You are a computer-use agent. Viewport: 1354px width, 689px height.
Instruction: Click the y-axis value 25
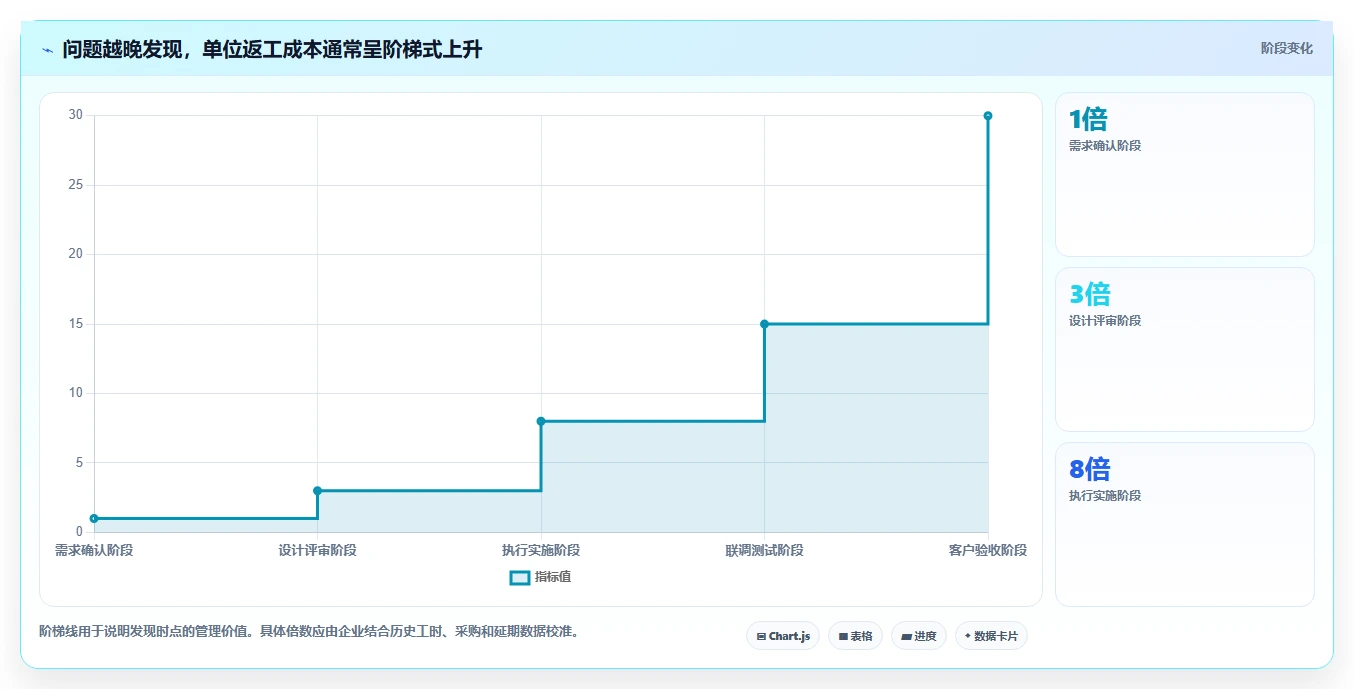pyautogui.click(x=76, y=185)
